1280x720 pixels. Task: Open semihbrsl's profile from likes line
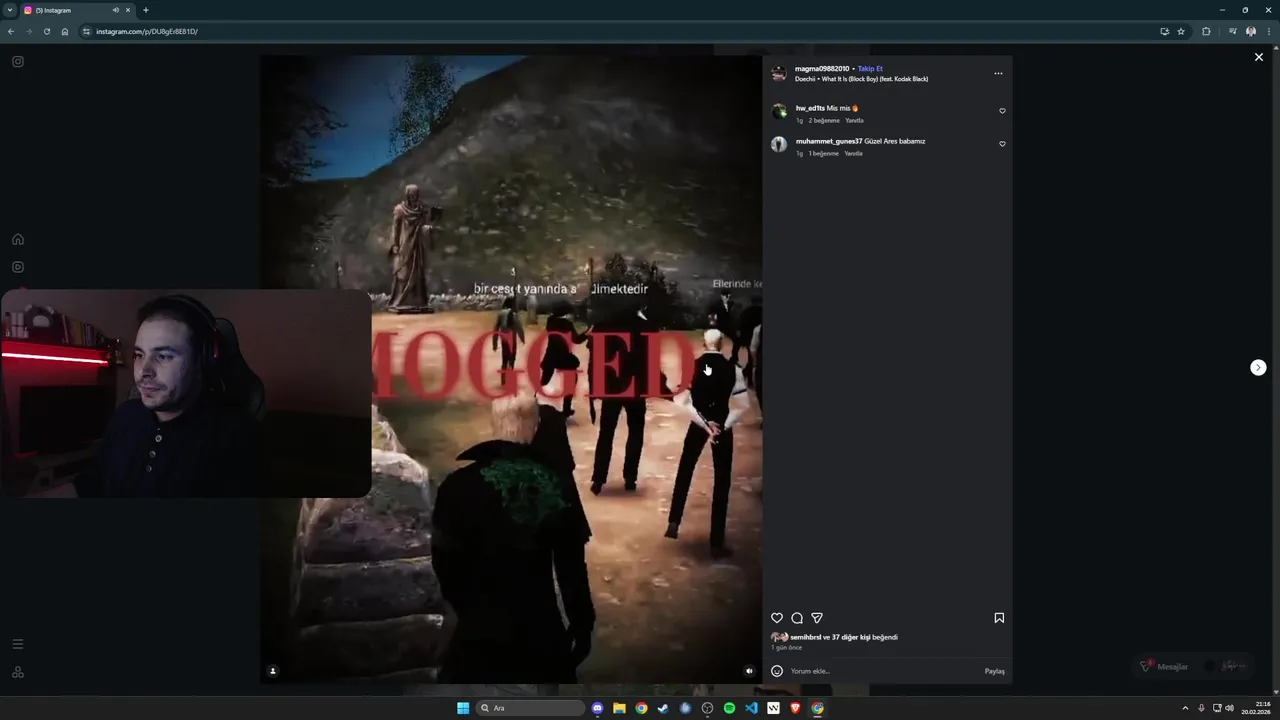pyautogui.click(x=805, y=637)
